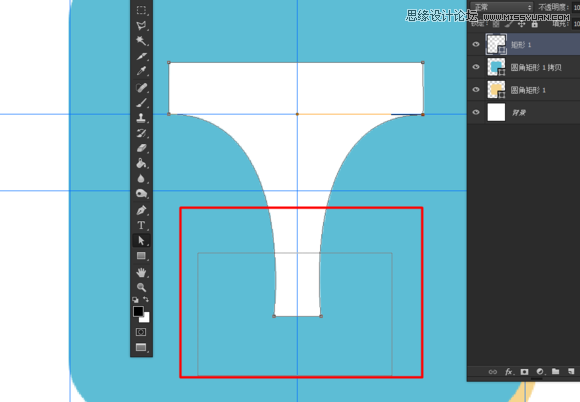Click bottom-left anchor point of shape stem

click(274, 316)
